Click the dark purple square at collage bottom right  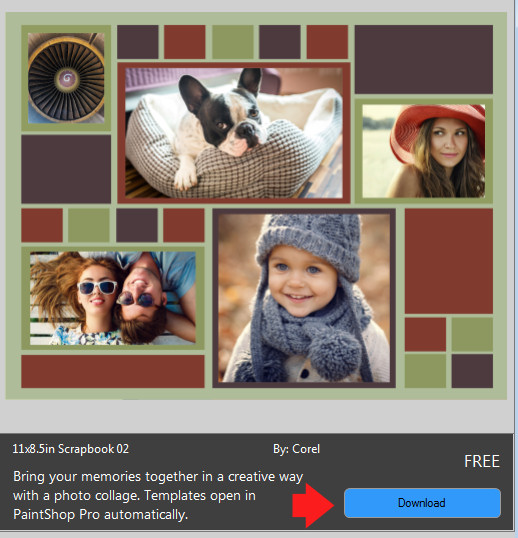(472, 371)
